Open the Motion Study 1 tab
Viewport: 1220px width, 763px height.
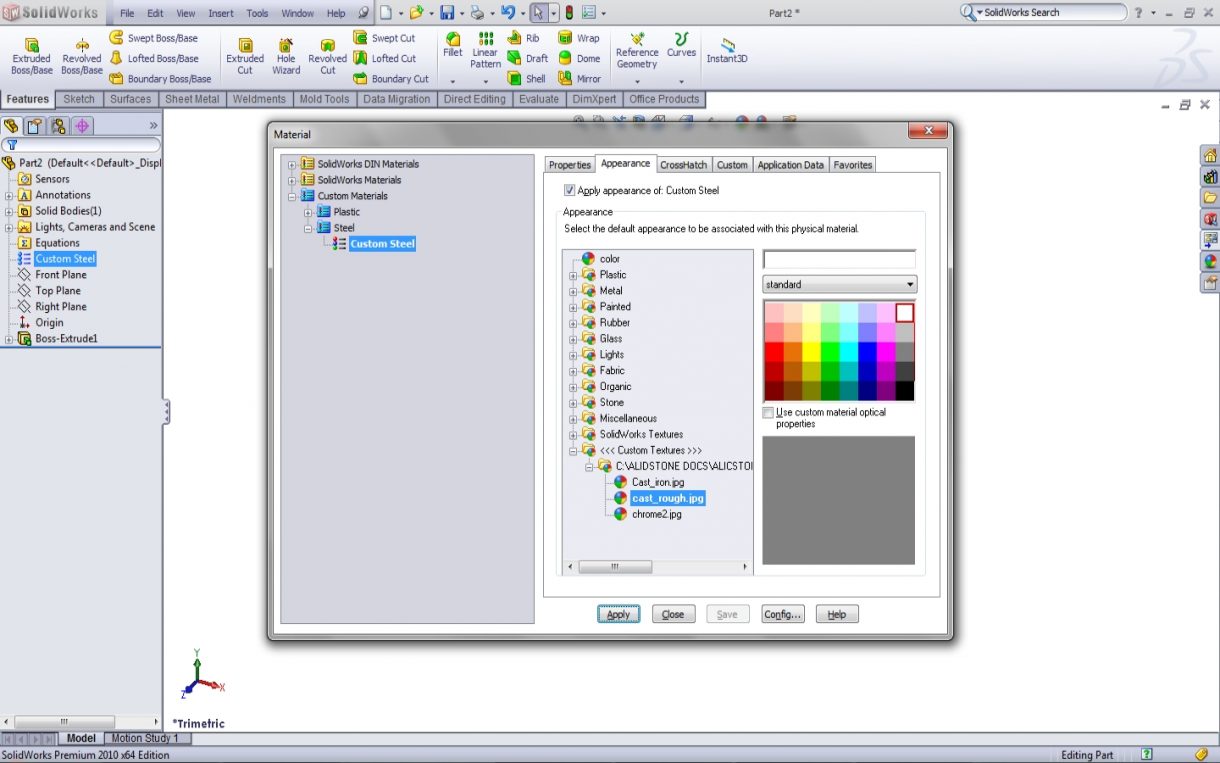point(145,738)
